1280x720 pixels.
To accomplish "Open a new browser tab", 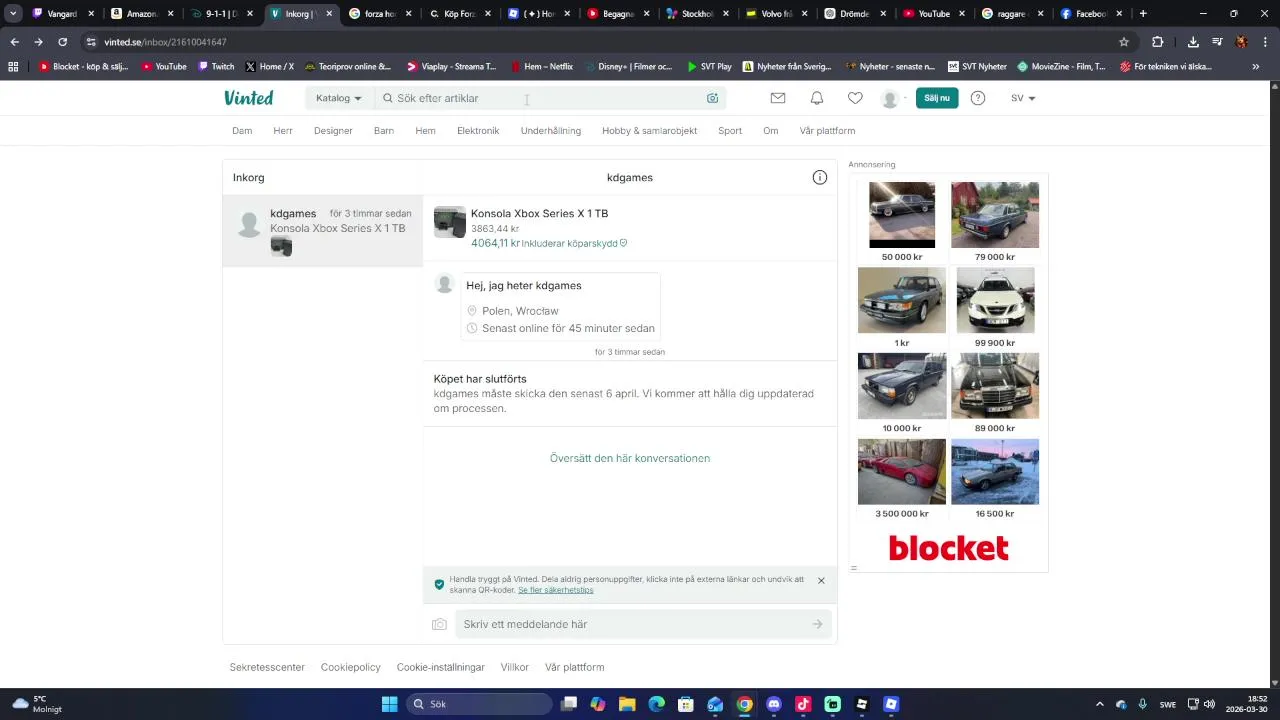I will point(1143,14).
